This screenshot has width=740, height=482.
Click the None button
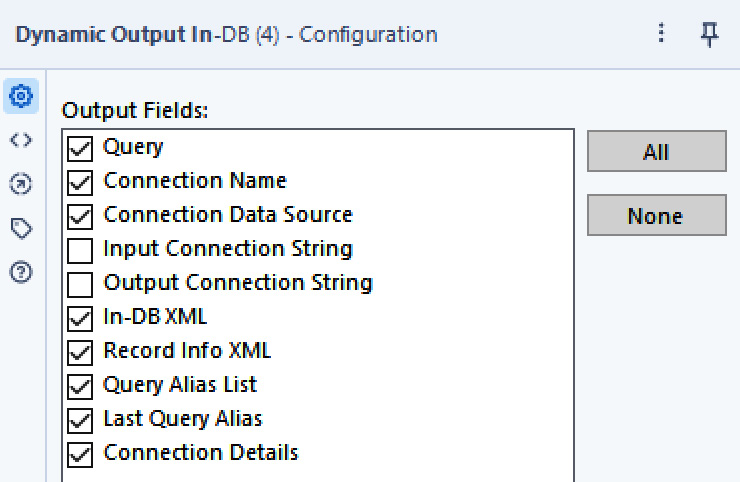[656, 215]
